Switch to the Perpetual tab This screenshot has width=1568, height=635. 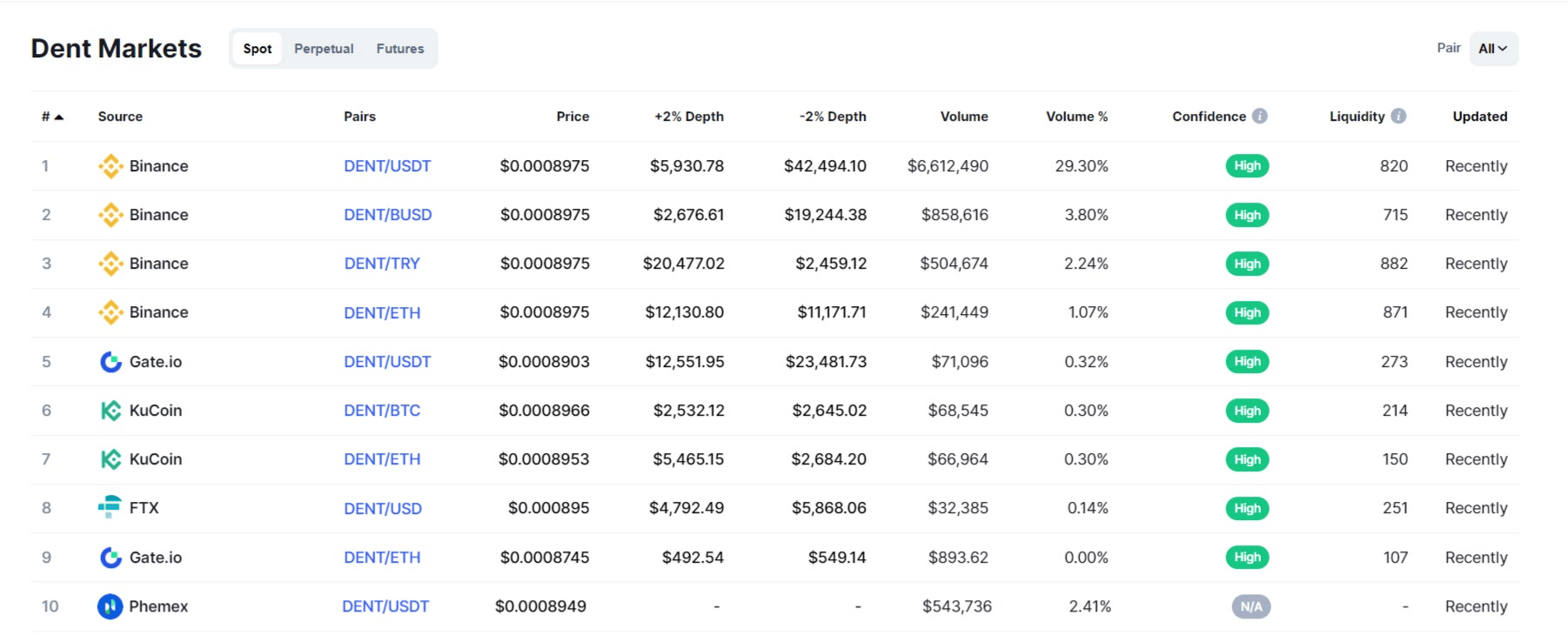[324, 49]
